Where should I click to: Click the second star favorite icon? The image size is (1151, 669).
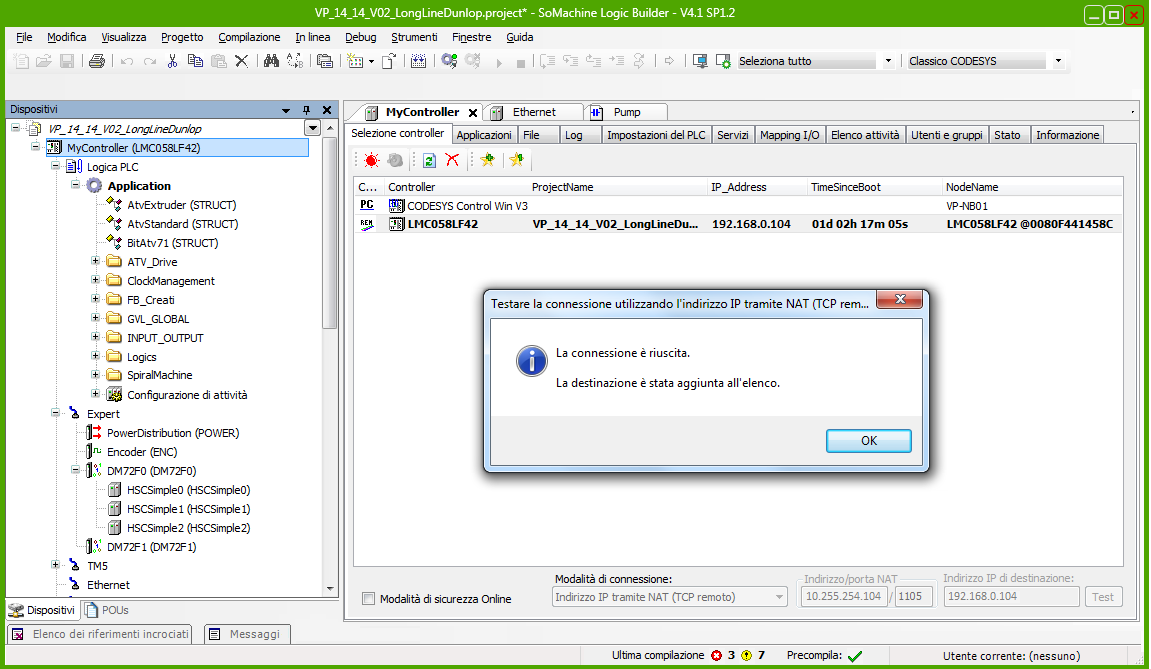pyautogui.click(x=516, y=160)
